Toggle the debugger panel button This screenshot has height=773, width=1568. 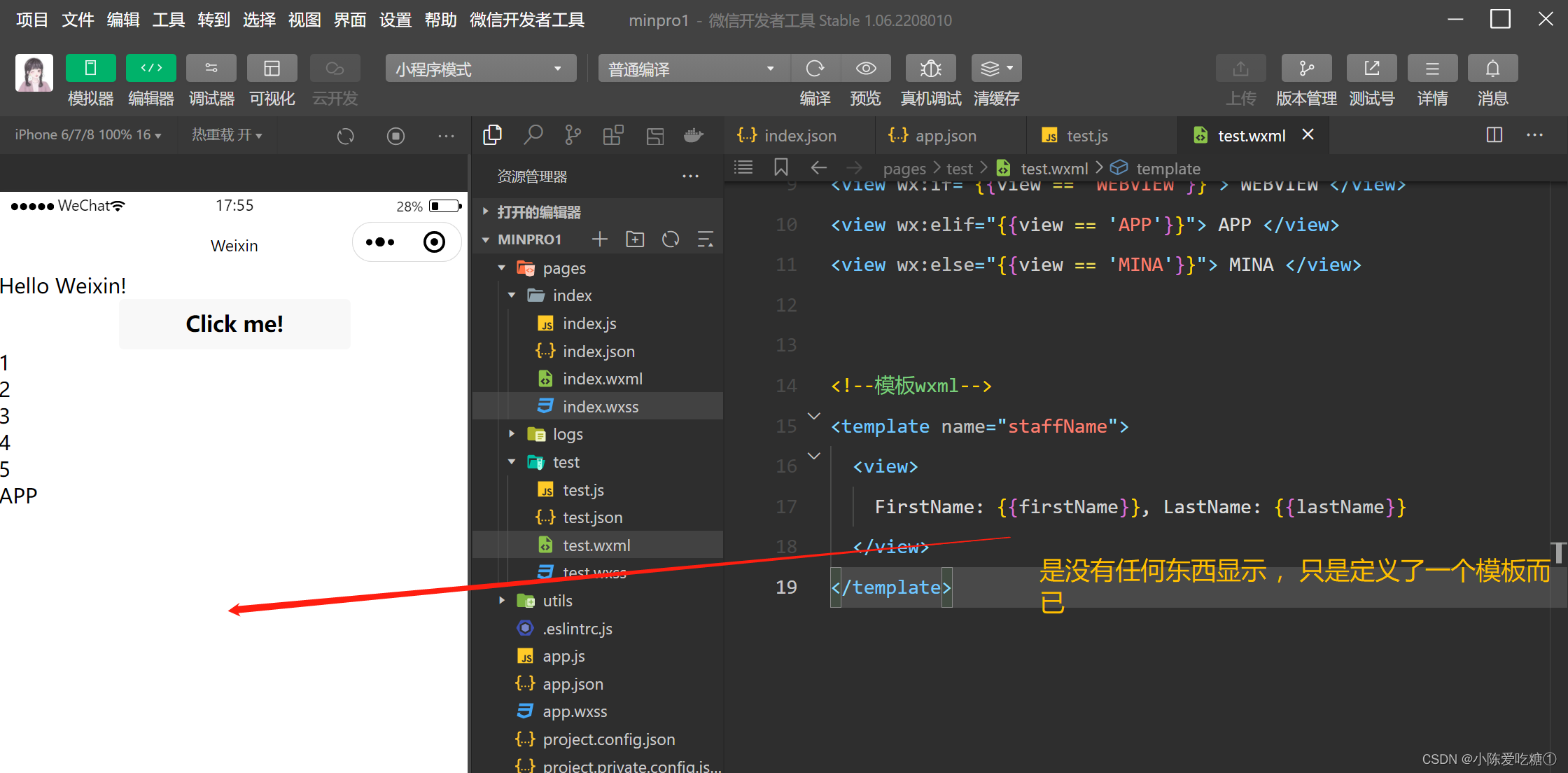pyautogui.click(x=211, y=69)
